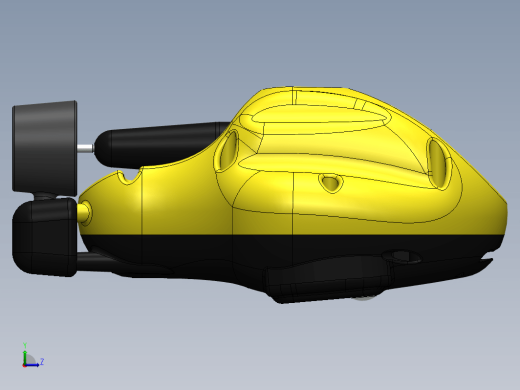
Task: Select the small teardrop recess on hull side
Action: [x=331, y=183]
